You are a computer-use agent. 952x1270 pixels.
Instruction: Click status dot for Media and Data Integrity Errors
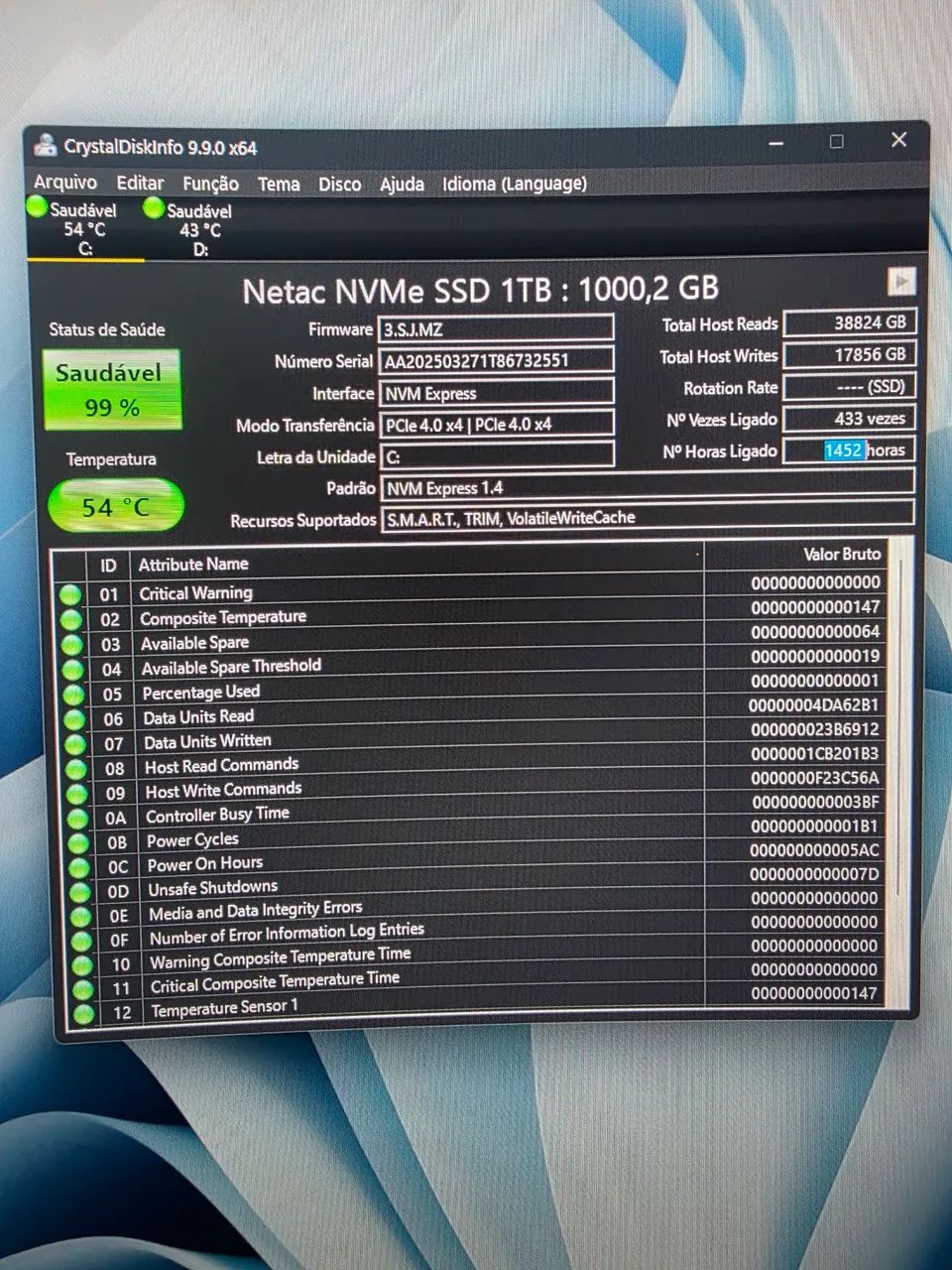point(81,917)
